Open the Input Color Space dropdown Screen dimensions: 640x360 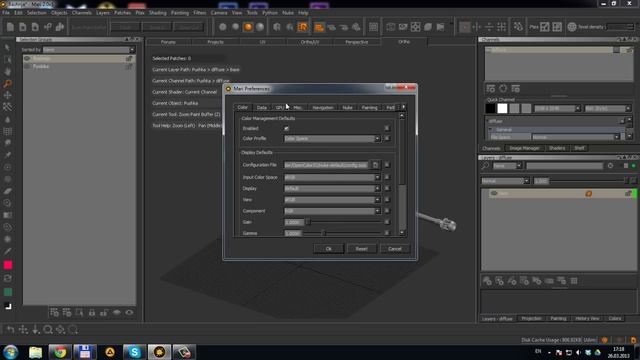tap(332, 177)
